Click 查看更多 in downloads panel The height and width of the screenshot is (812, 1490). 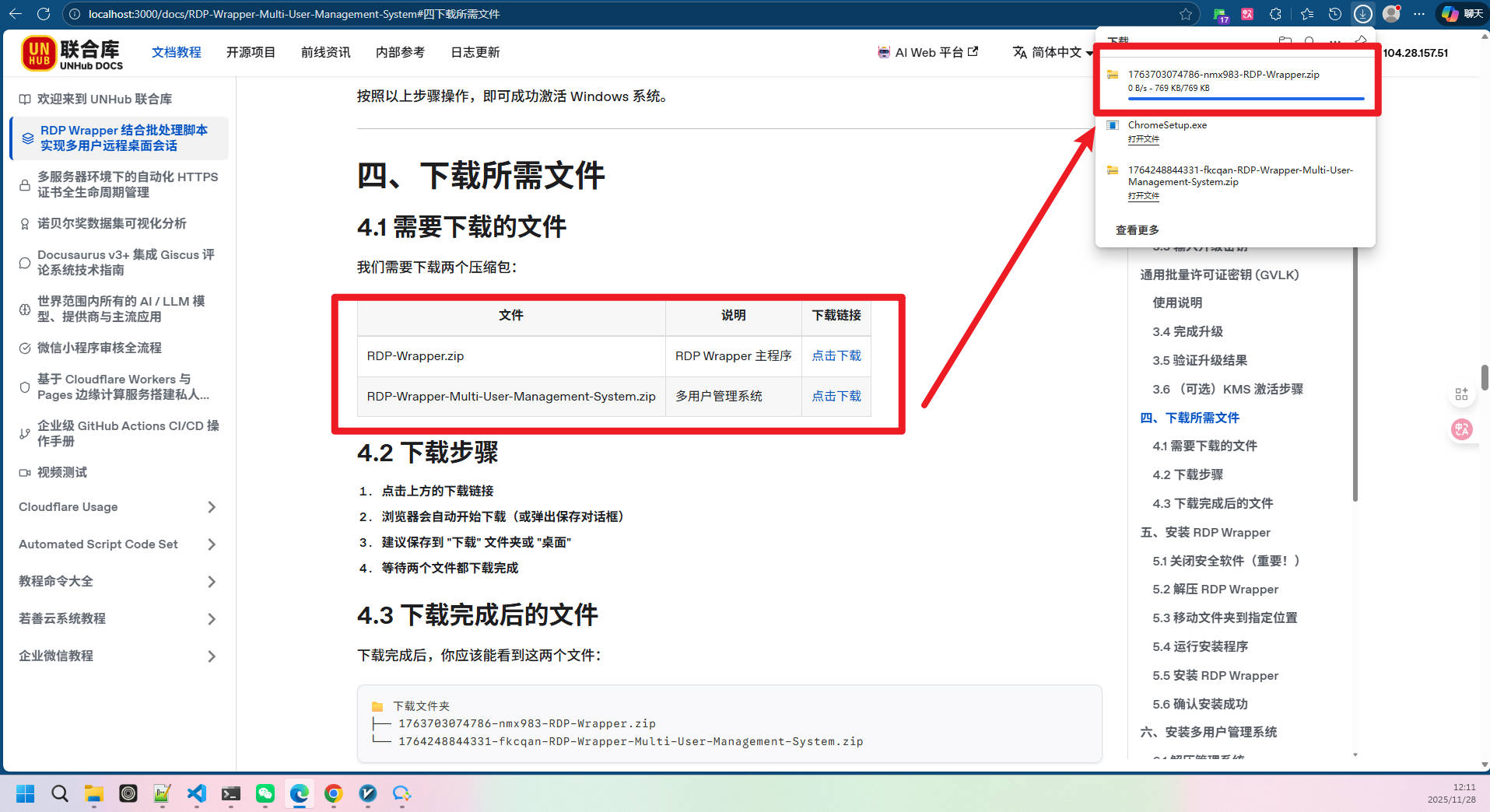tap(1137, 230)
